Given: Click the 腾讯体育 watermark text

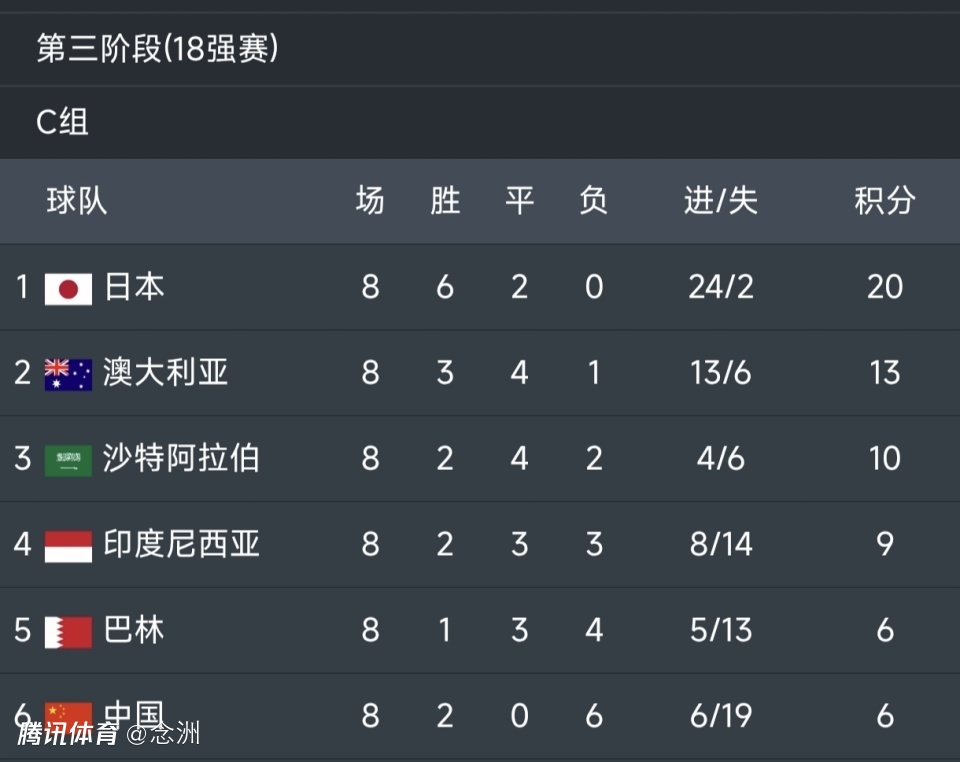Looking at the screenshot, I should pos(67,734).
